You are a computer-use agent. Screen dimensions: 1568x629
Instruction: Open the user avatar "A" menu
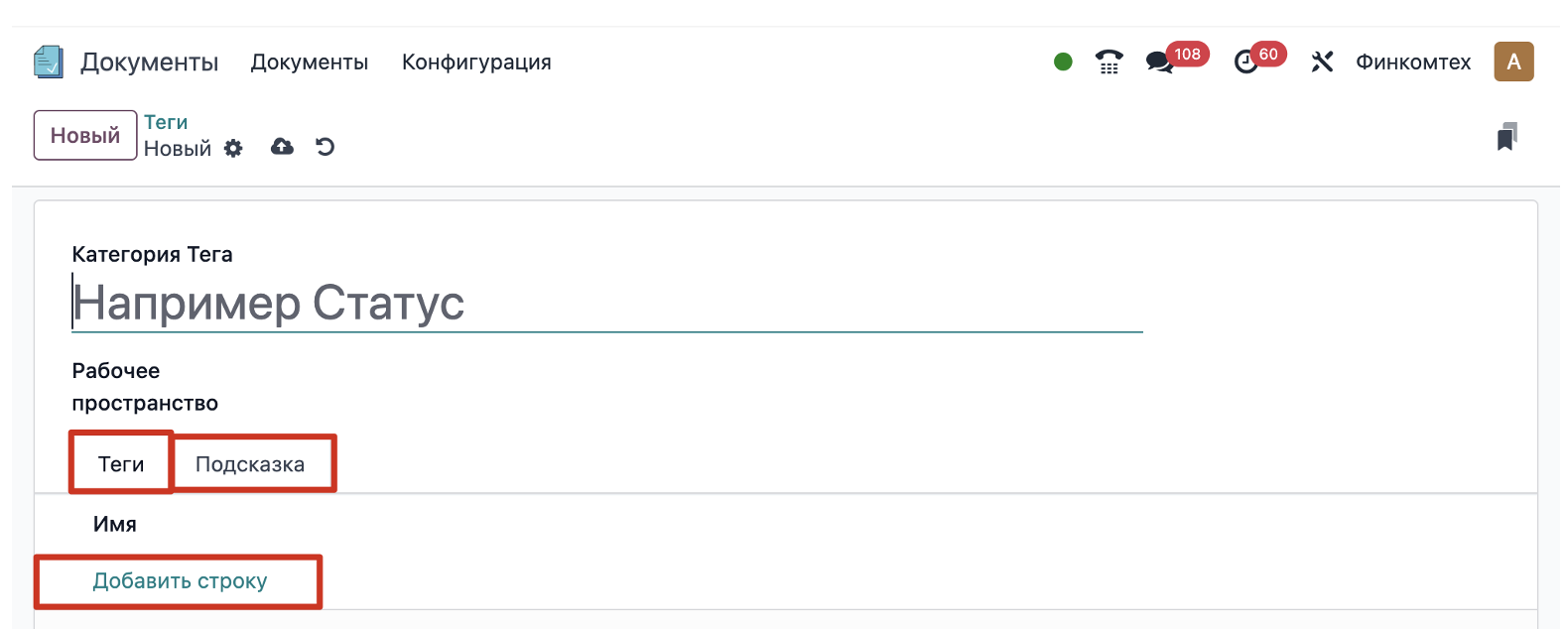coord(1513,62)
